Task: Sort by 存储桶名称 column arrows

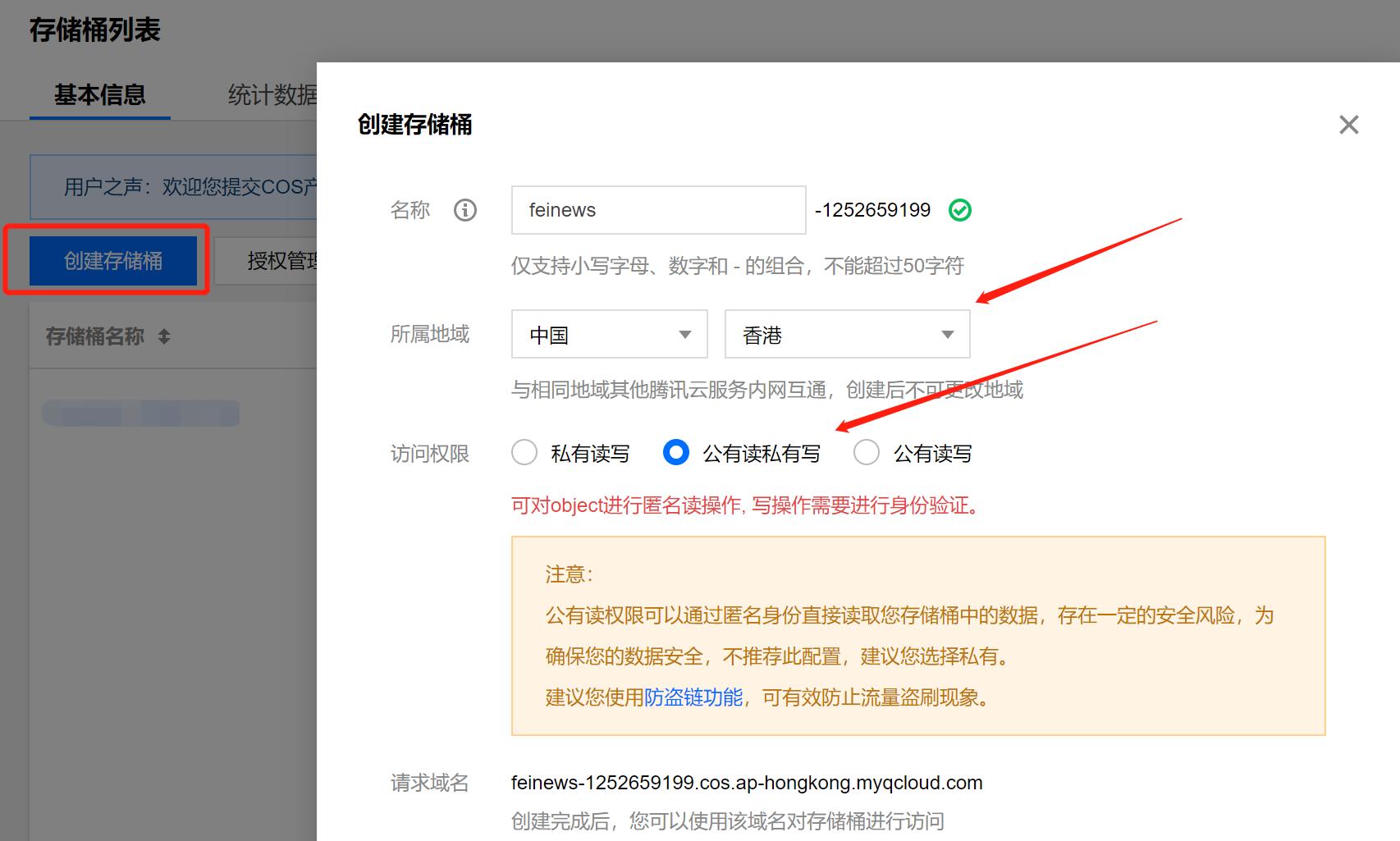Action: tap(164, 336)
